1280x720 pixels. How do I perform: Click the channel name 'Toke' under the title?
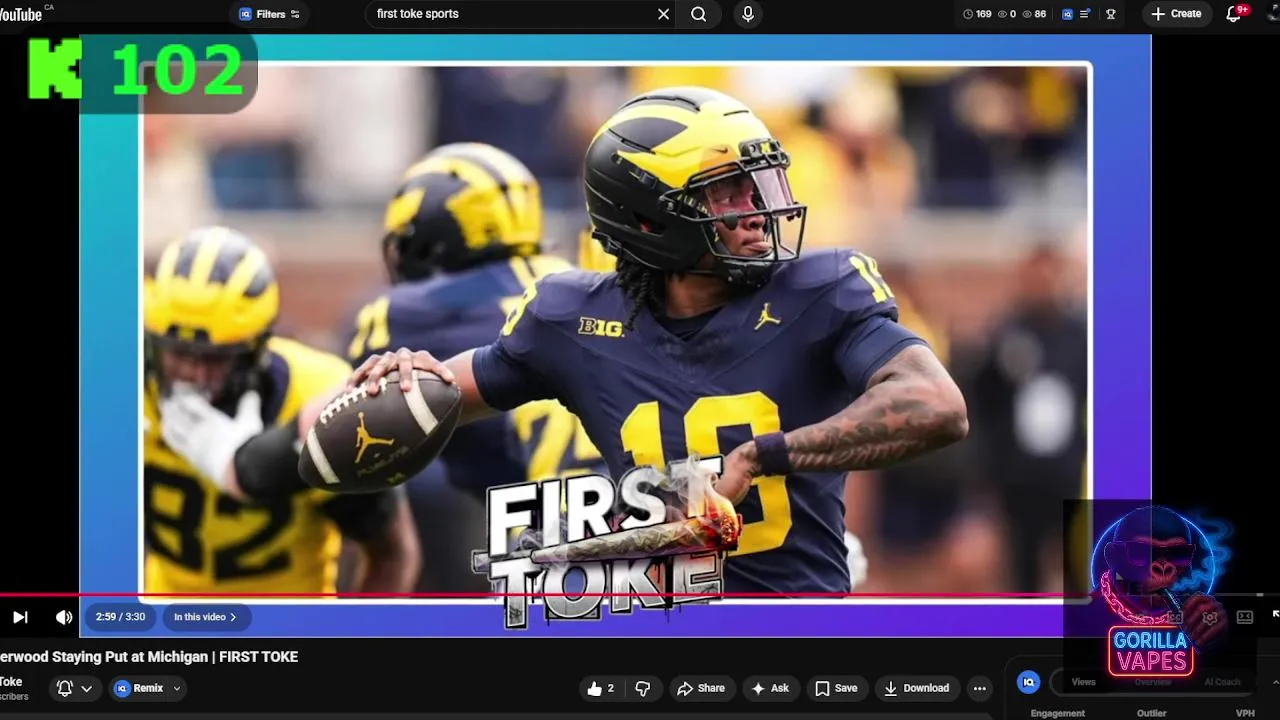[11, 682]
